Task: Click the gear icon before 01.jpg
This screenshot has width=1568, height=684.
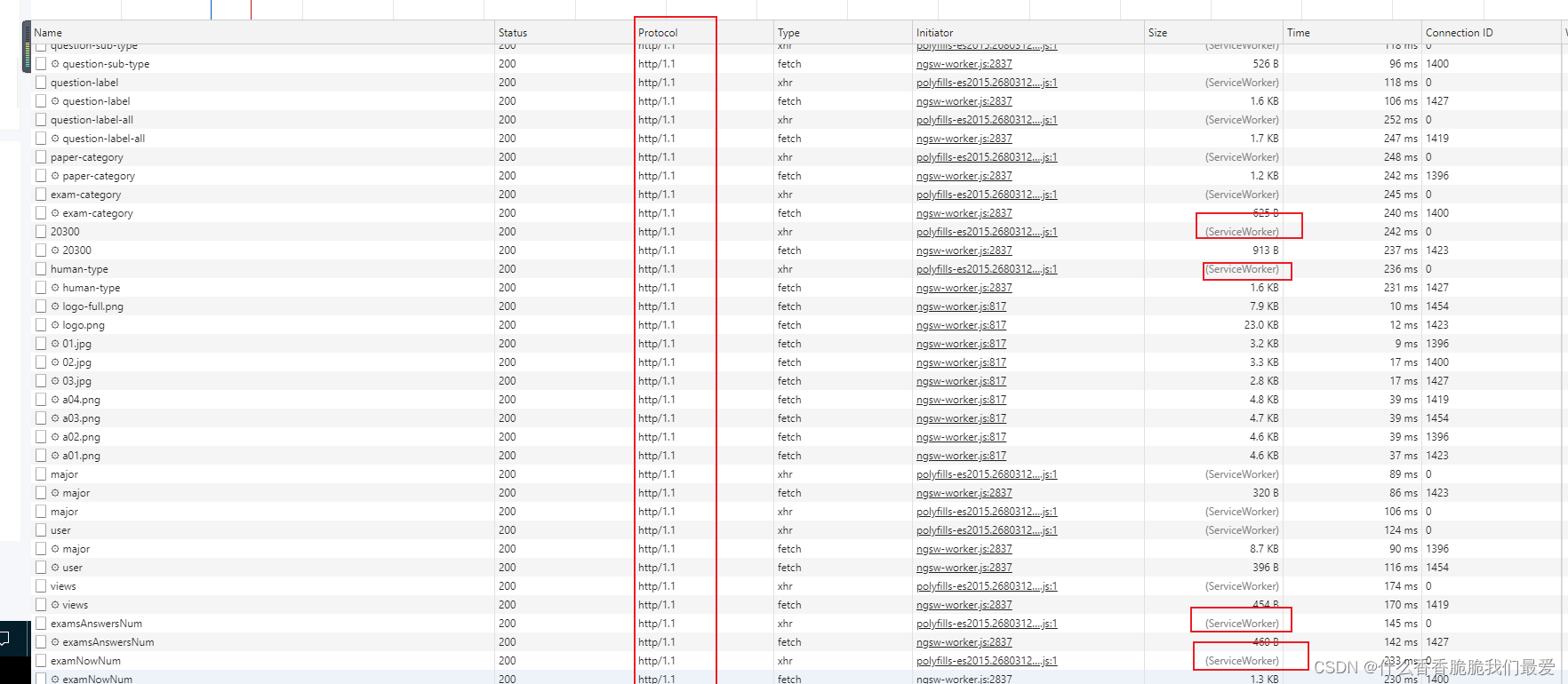Action: 55,344
